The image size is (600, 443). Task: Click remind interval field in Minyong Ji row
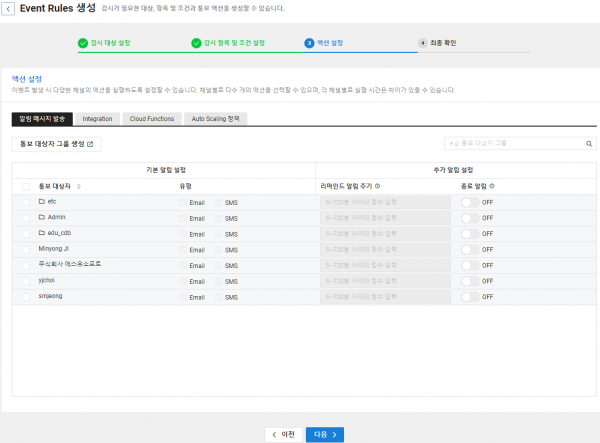click(385, 250)
